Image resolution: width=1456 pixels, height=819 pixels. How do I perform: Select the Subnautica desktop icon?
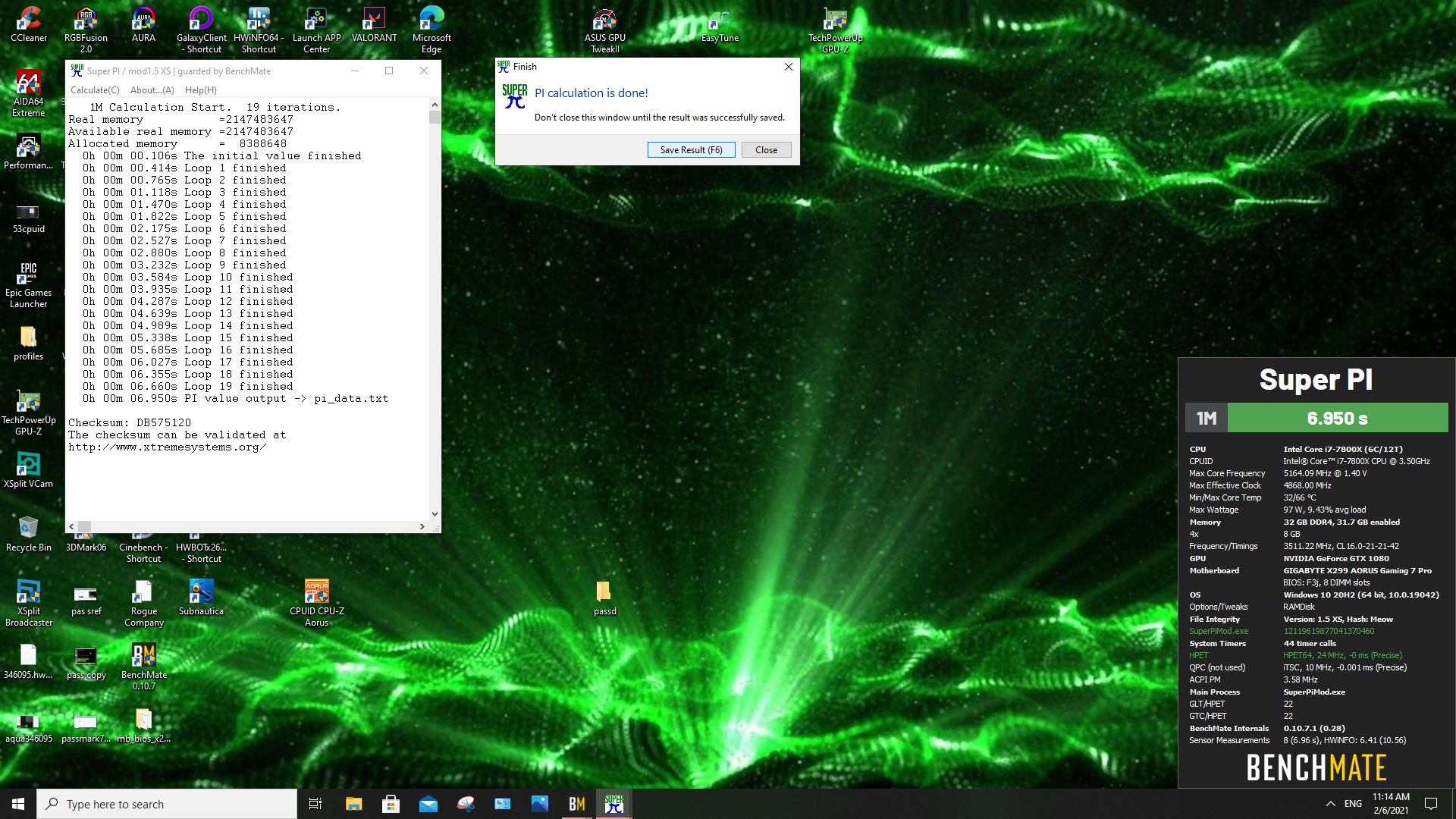click(201, 598)
